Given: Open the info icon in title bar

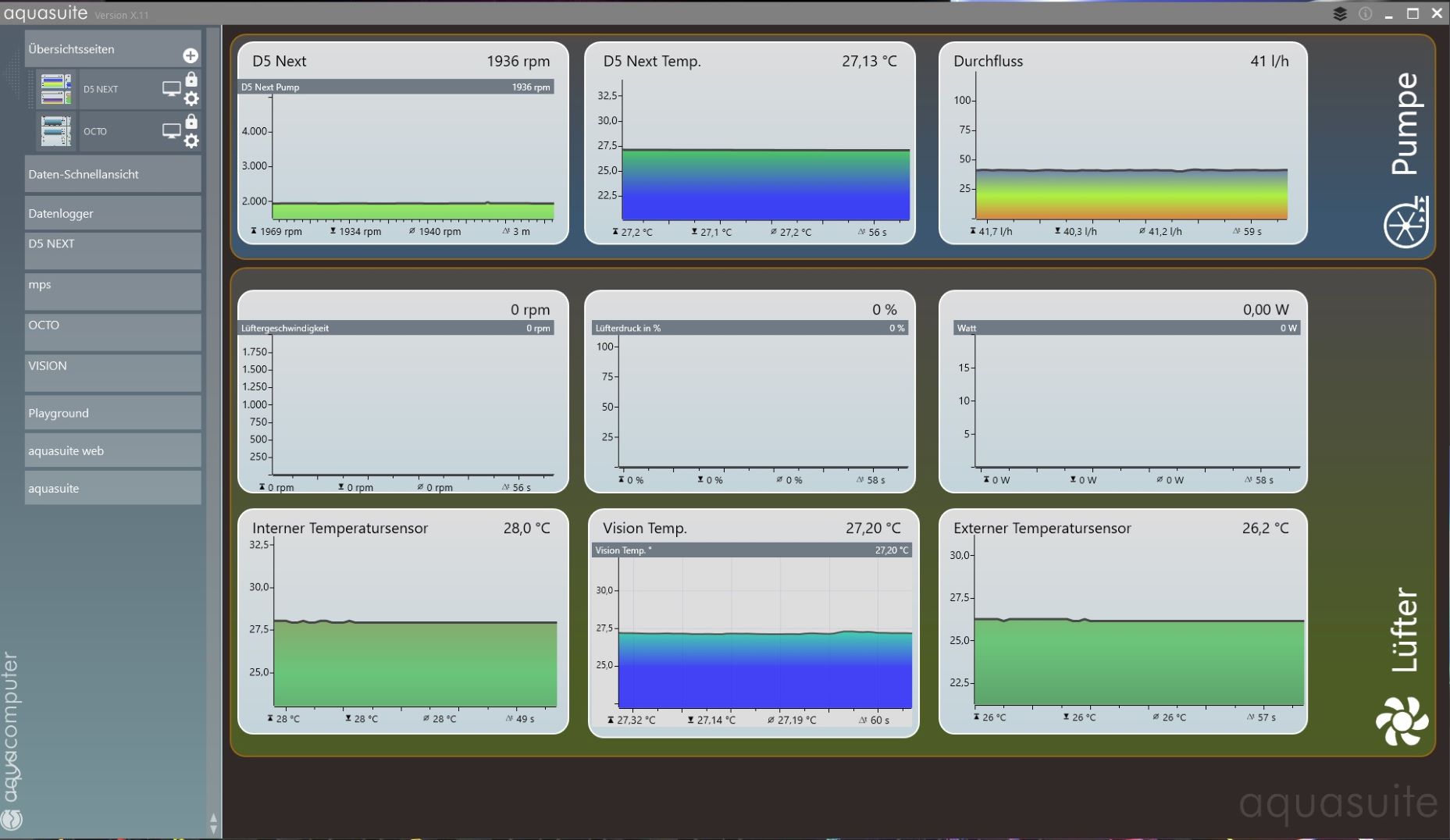Looking at the screenshot, I should (1365, 14).
